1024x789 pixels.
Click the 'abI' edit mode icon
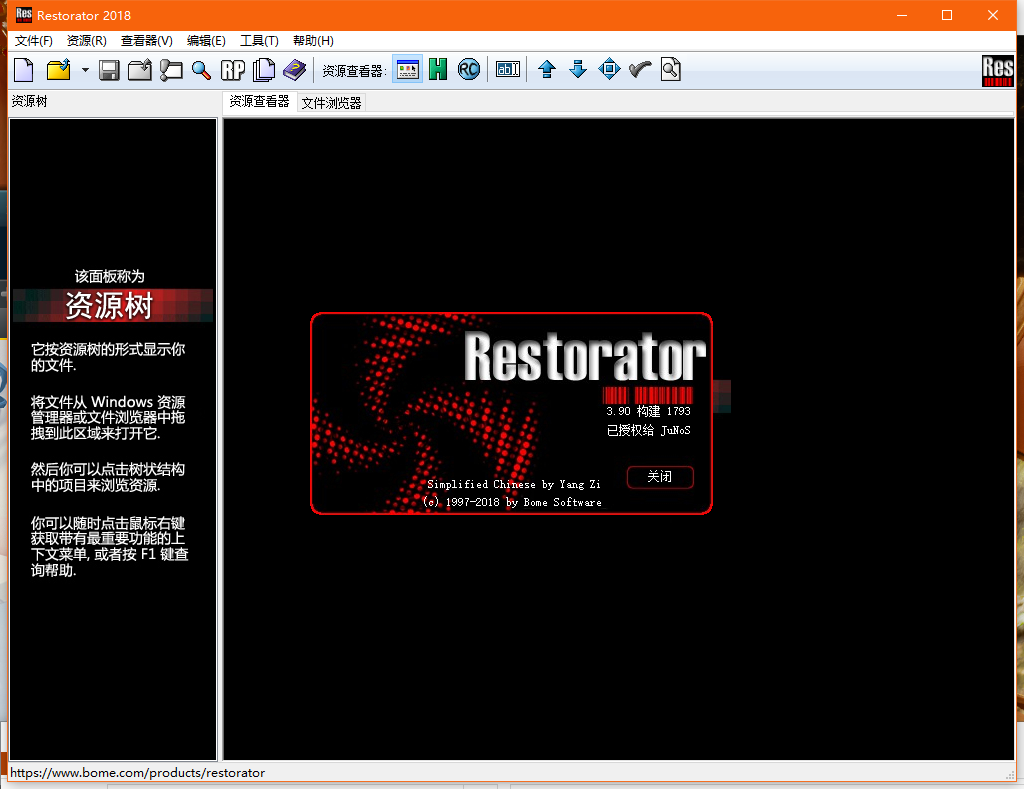(508, 70)
